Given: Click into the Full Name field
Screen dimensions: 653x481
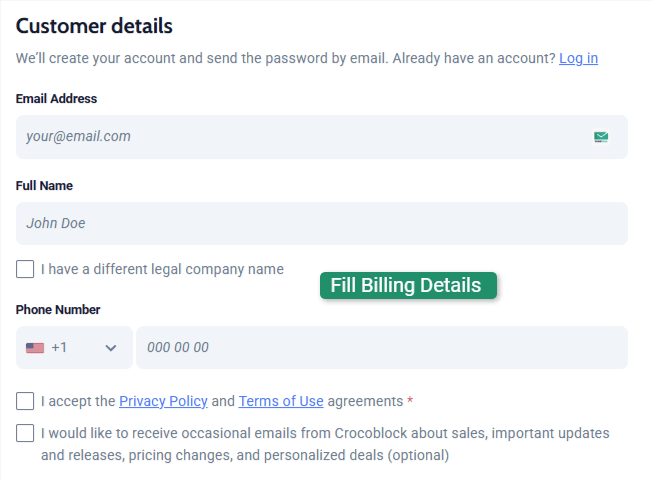Looking at the screenshot, I should point(321,224).
